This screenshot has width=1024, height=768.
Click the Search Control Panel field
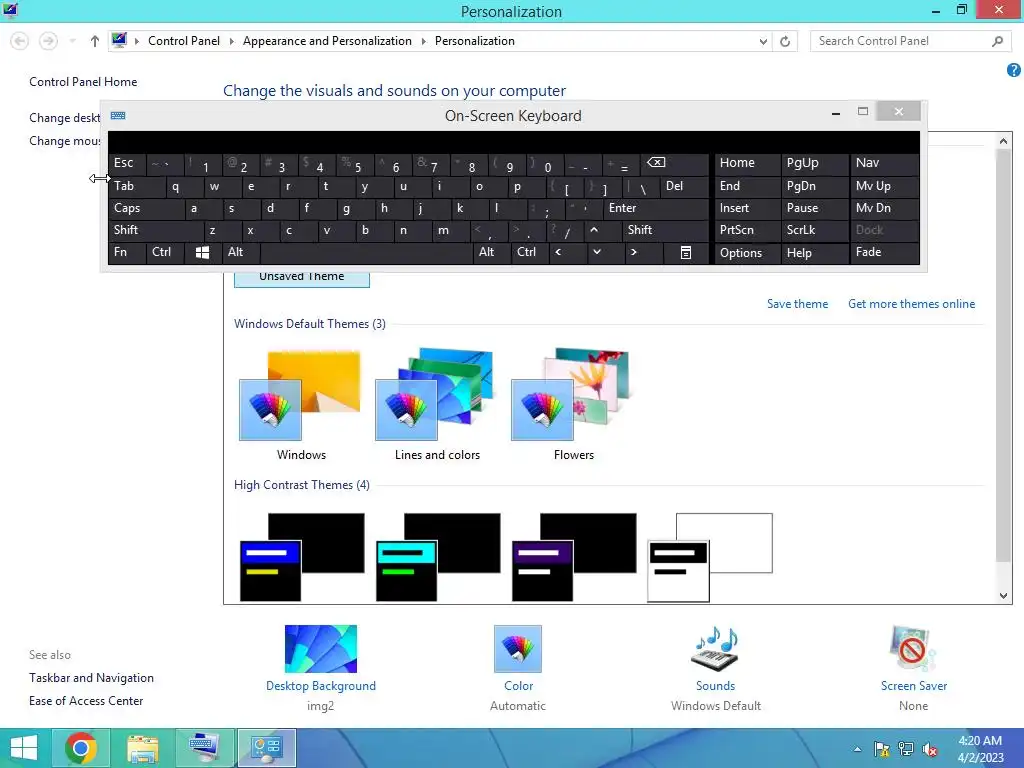pyautogui.click(x=901, y=41)
